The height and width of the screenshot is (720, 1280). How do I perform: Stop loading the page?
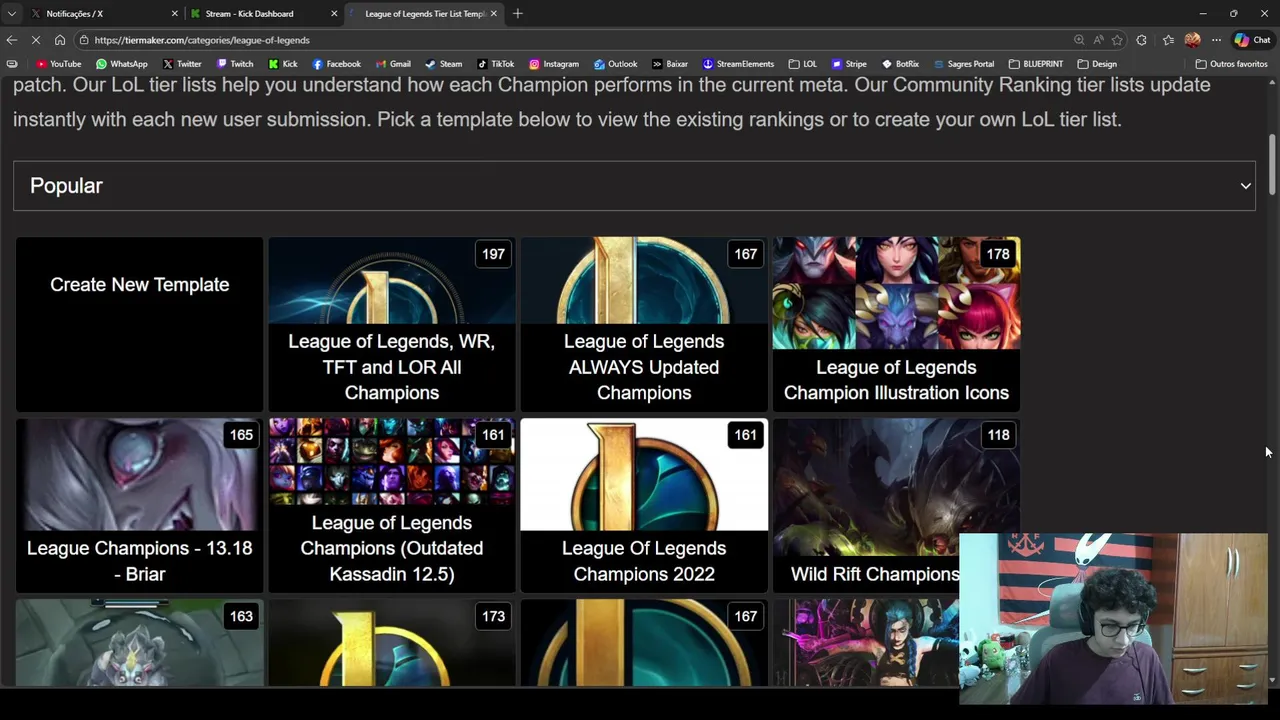pos(36,40)
